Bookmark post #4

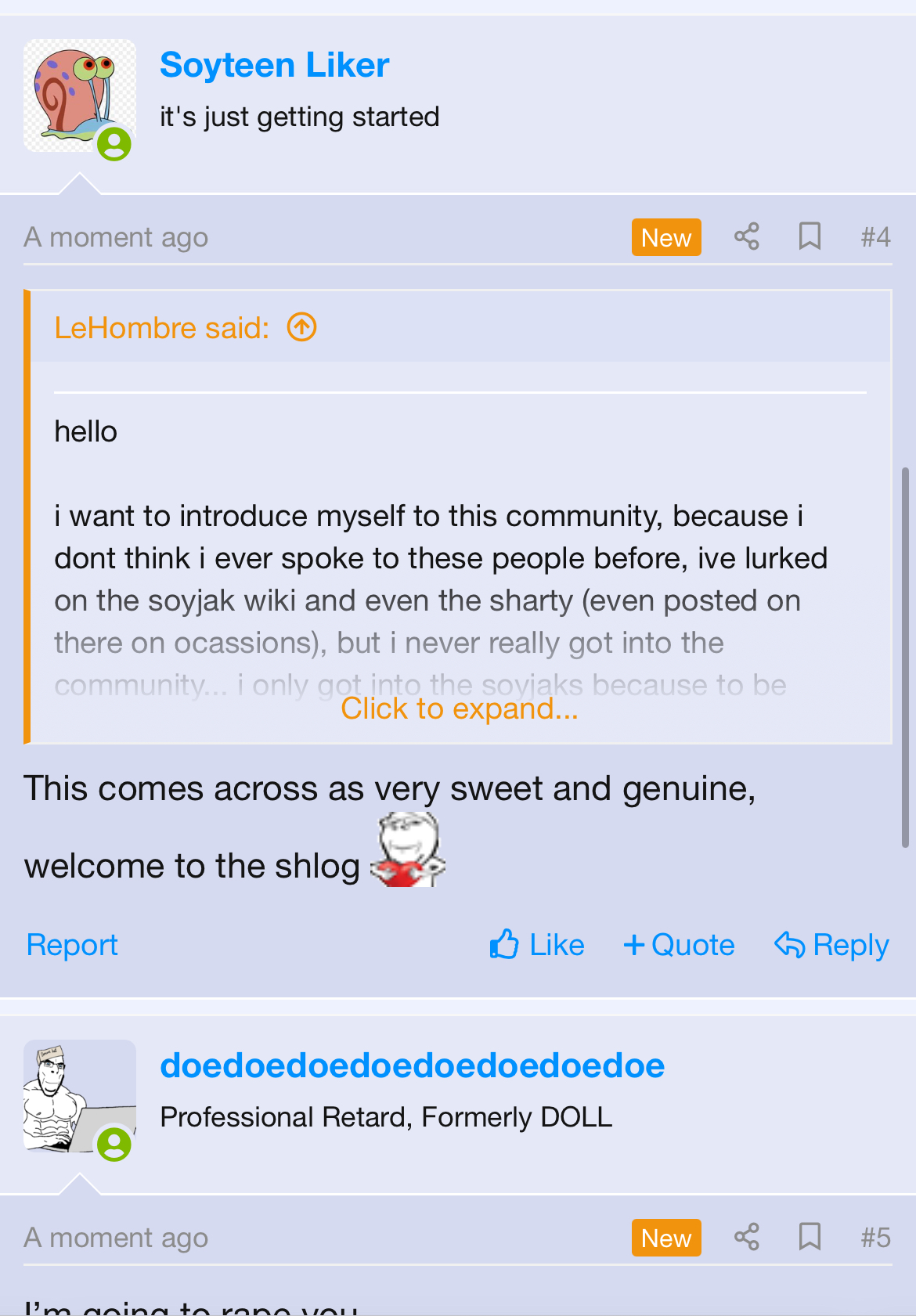point(810,236)
